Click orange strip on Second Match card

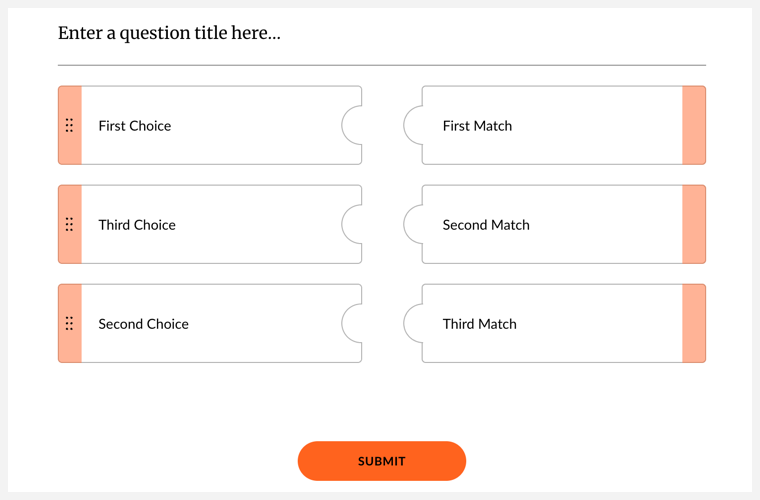point(694,225)
